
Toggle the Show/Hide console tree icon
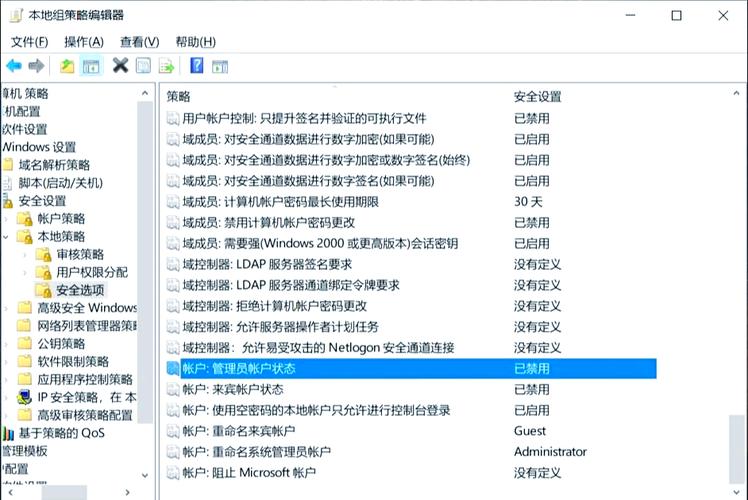click(x=91, y=66)
